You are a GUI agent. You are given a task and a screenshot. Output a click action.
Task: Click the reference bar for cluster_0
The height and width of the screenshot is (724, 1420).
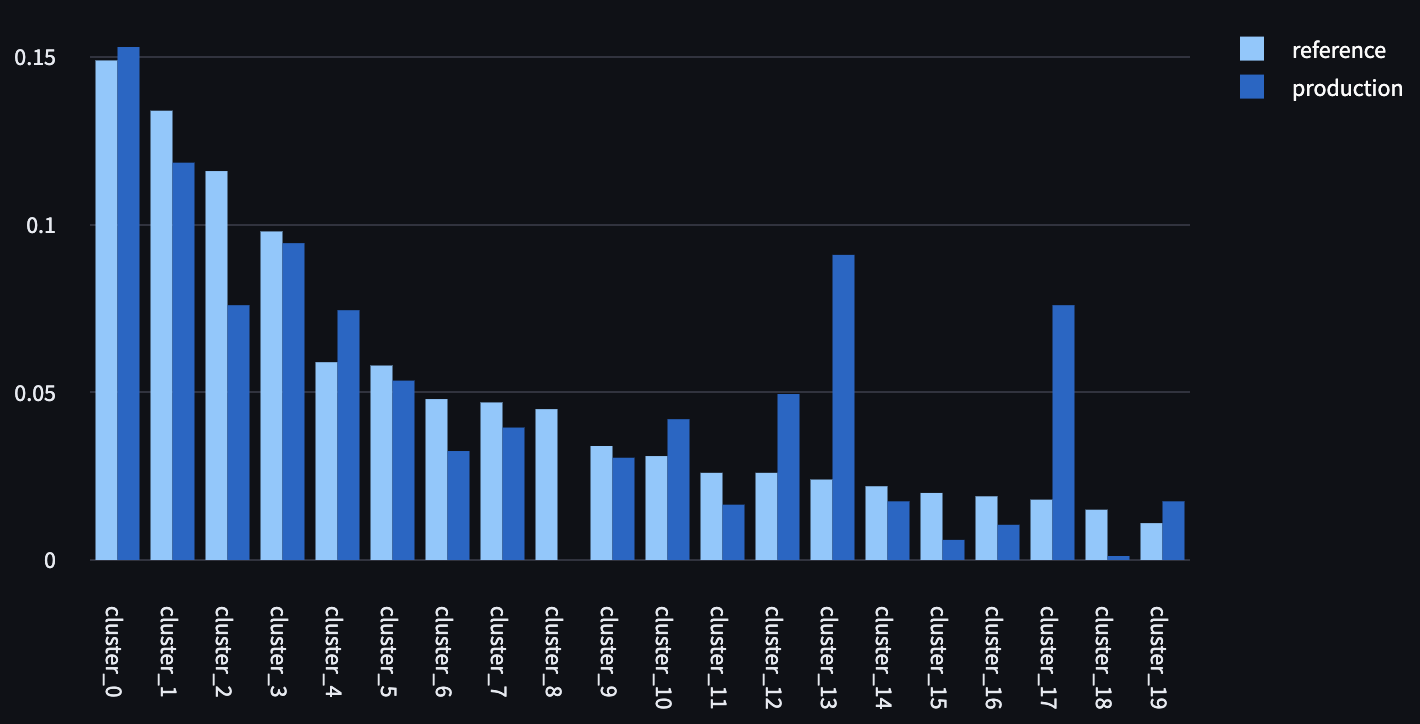[106, 310]
